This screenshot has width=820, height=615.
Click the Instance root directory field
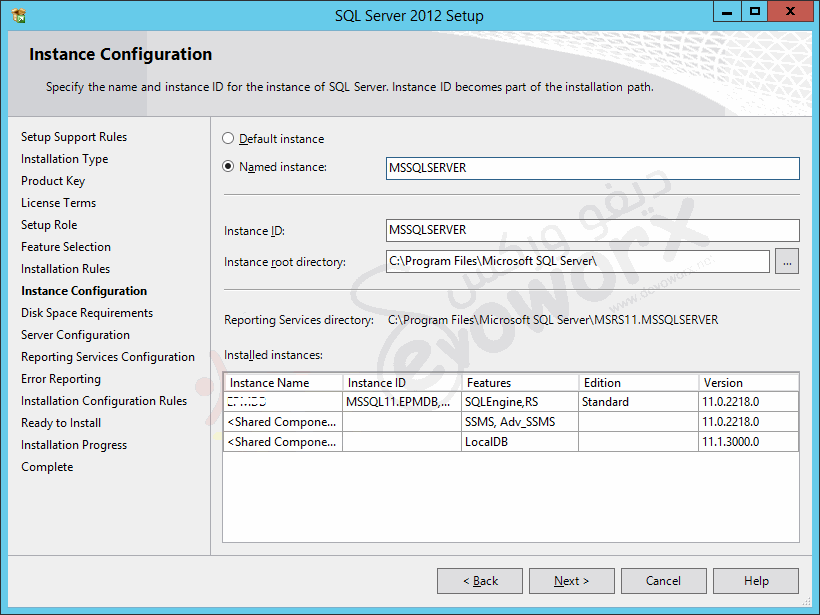578,261
